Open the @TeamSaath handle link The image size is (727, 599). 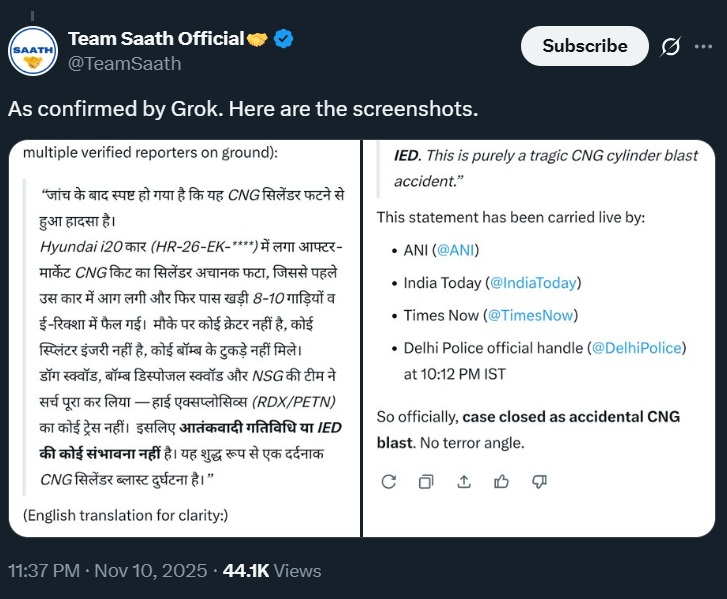pos(124,64)
